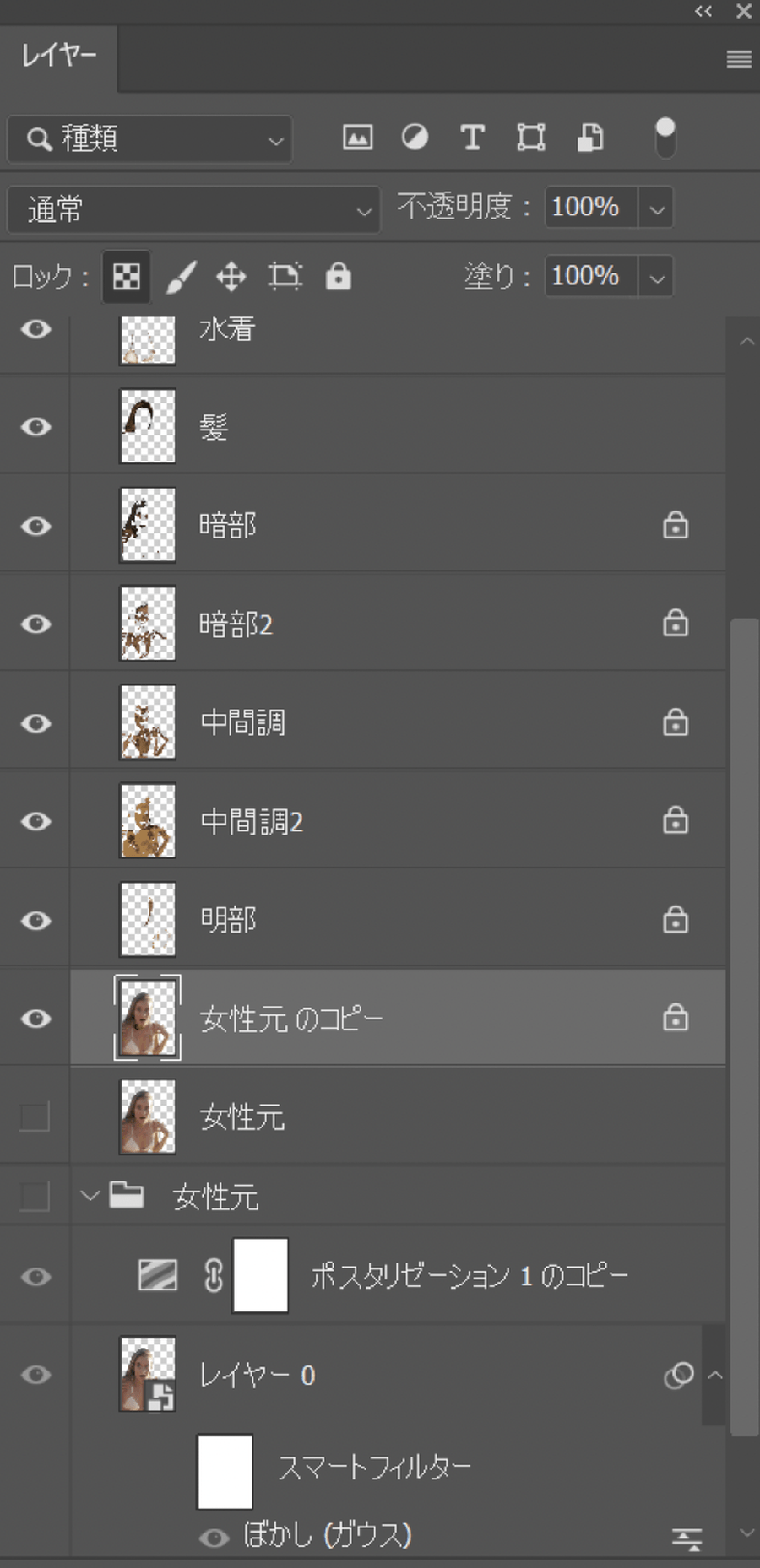Toggle the layer filtering on/off switch
The image size is (760, 1568).
click(x=665, y=138)
